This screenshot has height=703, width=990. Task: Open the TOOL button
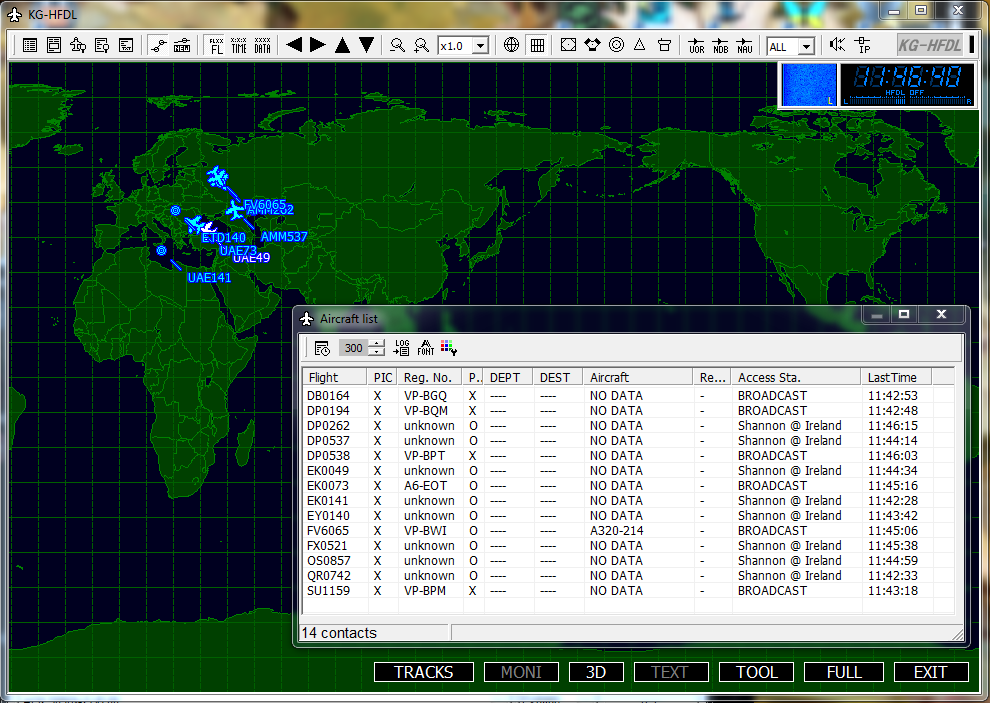[x=757, y=672]
